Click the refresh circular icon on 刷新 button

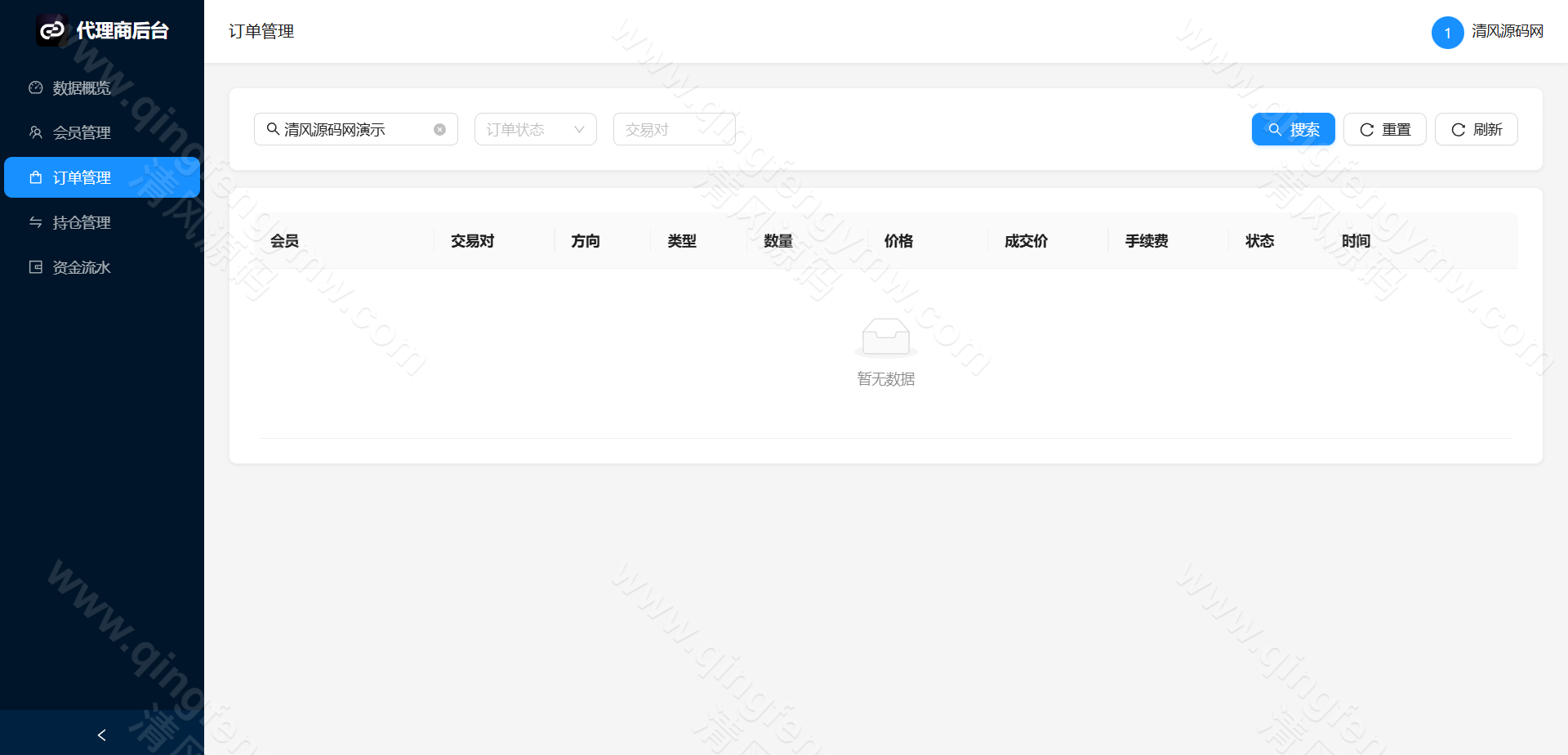pyautogui.click(x=1459, y=128)
